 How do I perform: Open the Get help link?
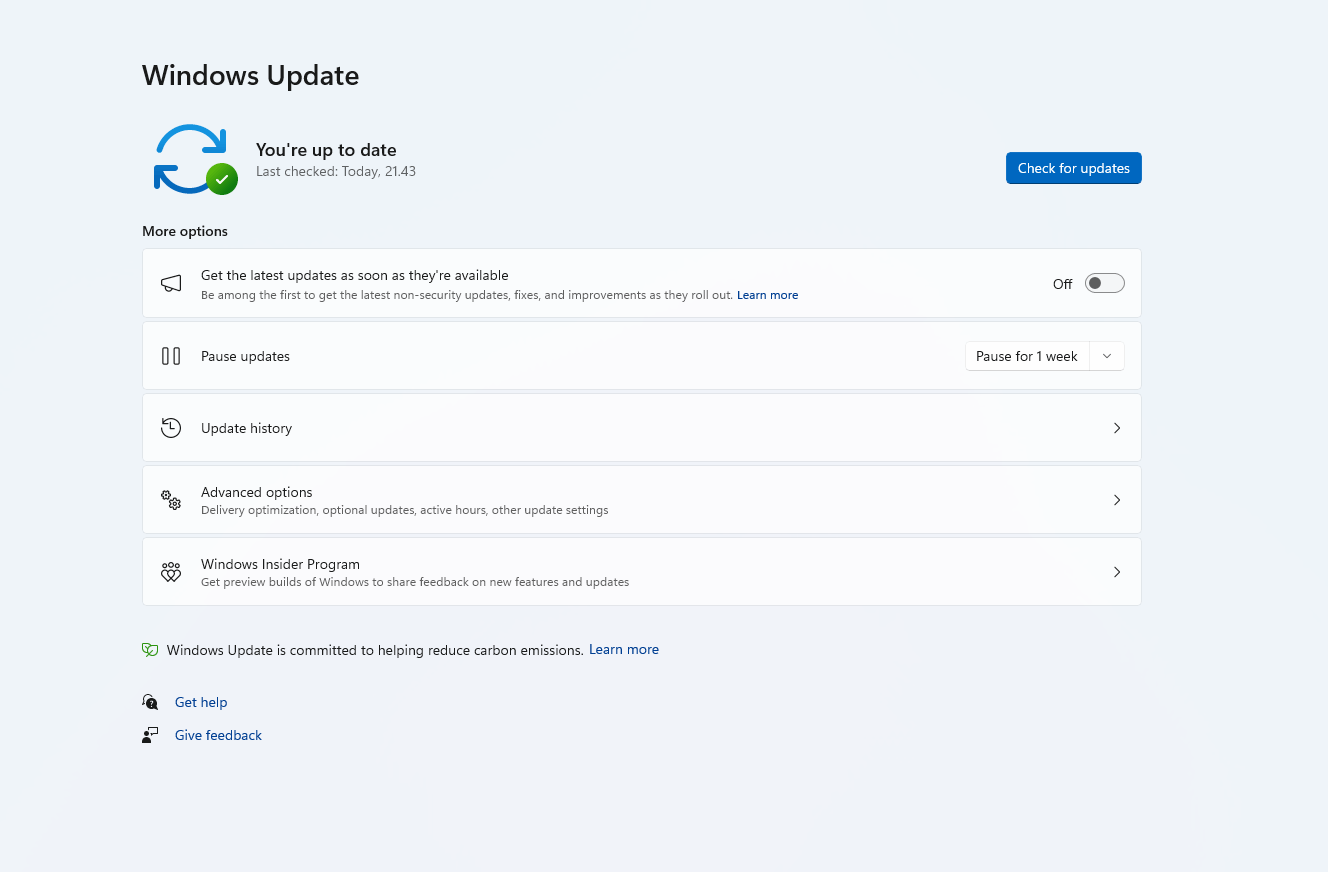pyautogui.click(x=201, y=702)
